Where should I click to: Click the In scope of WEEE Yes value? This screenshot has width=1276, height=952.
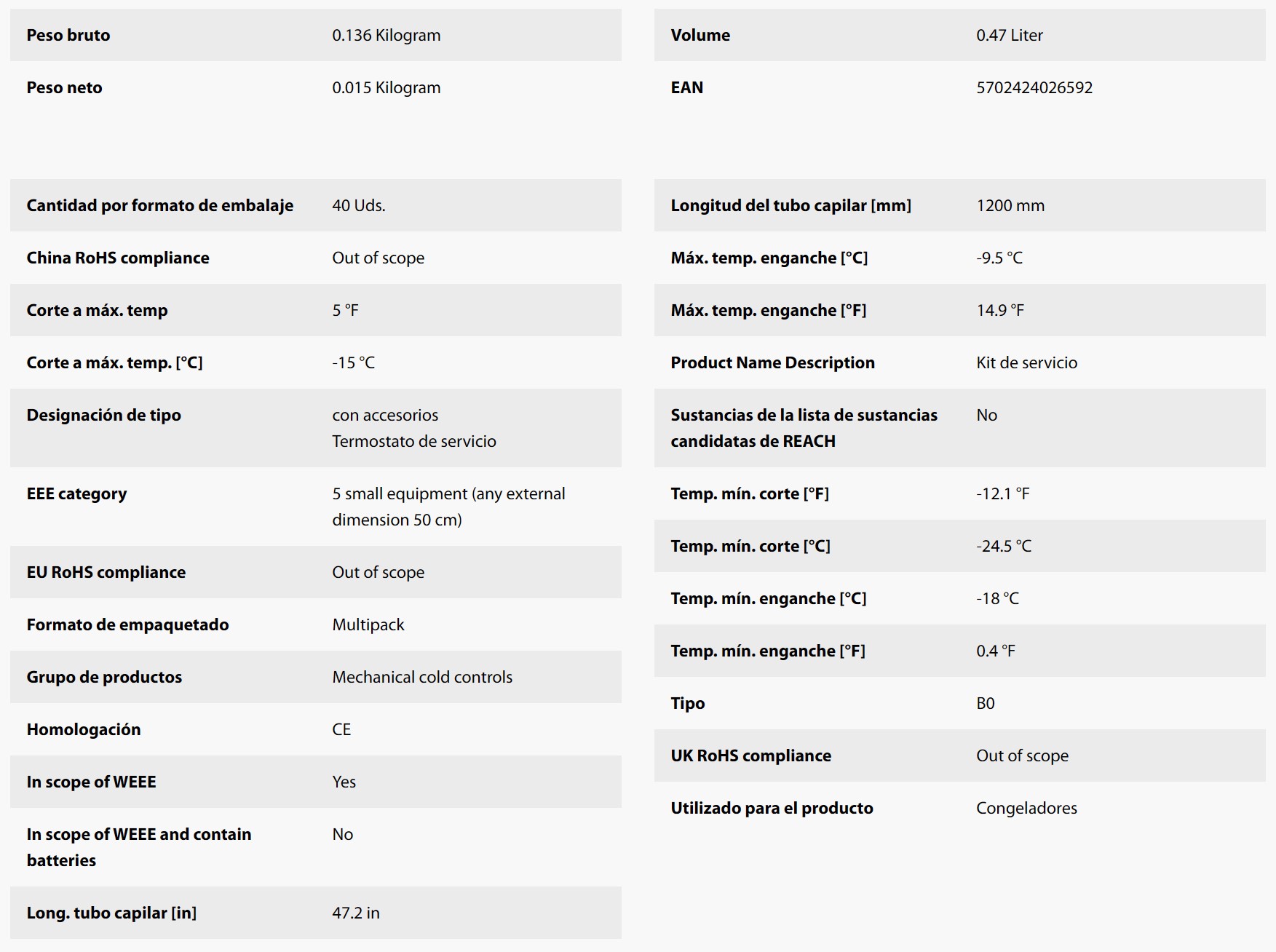[344, 782]
